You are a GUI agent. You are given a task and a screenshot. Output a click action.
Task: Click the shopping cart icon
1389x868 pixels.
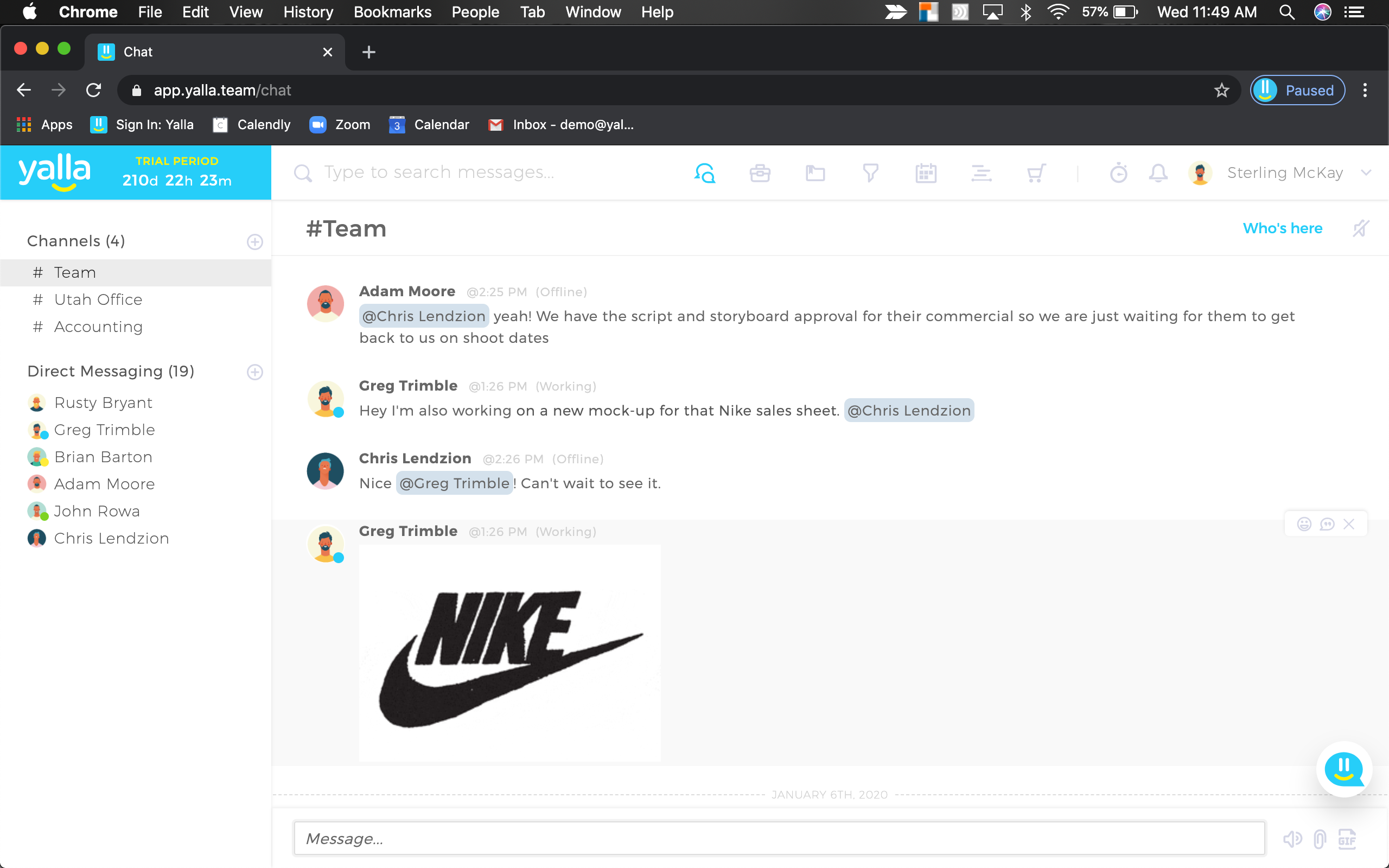(x=1036, y=173)
